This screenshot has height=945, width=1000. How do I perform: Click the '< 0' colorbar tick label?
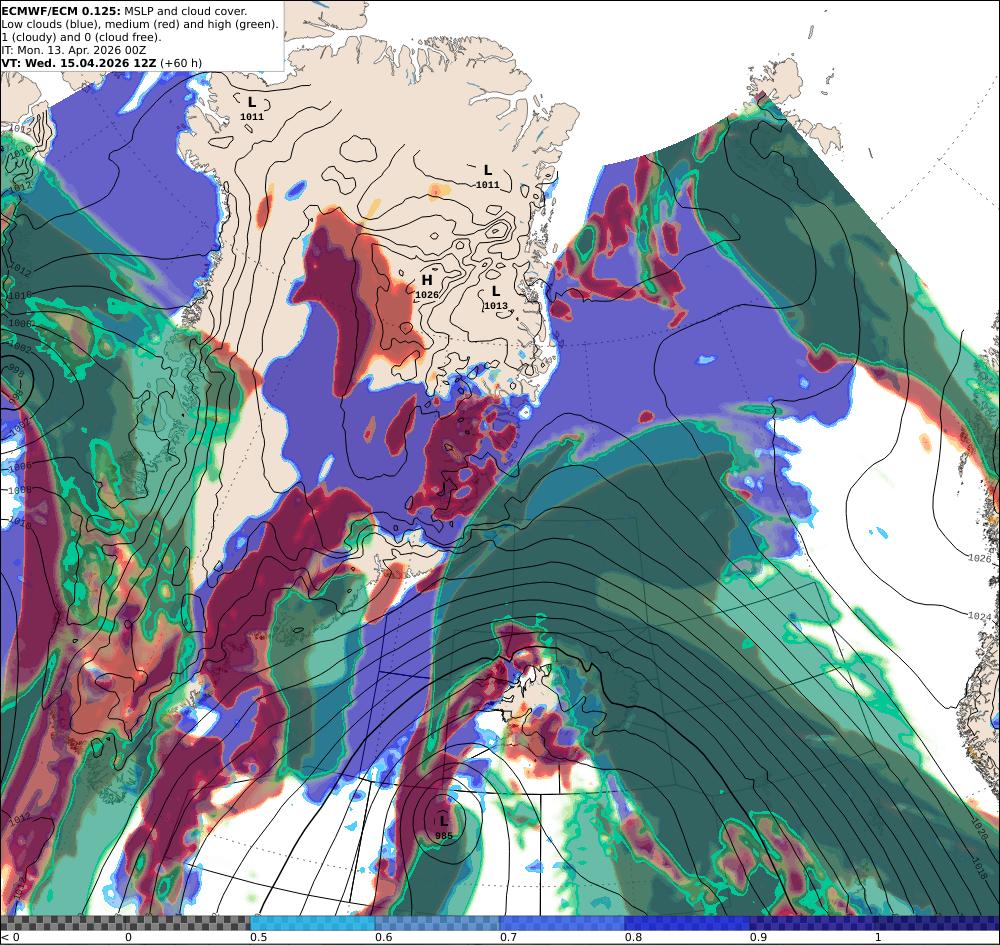coord(10,937)
